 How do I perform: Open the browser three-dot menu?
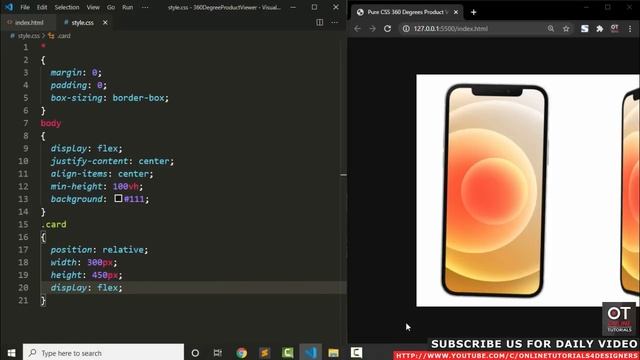[630, 29]
